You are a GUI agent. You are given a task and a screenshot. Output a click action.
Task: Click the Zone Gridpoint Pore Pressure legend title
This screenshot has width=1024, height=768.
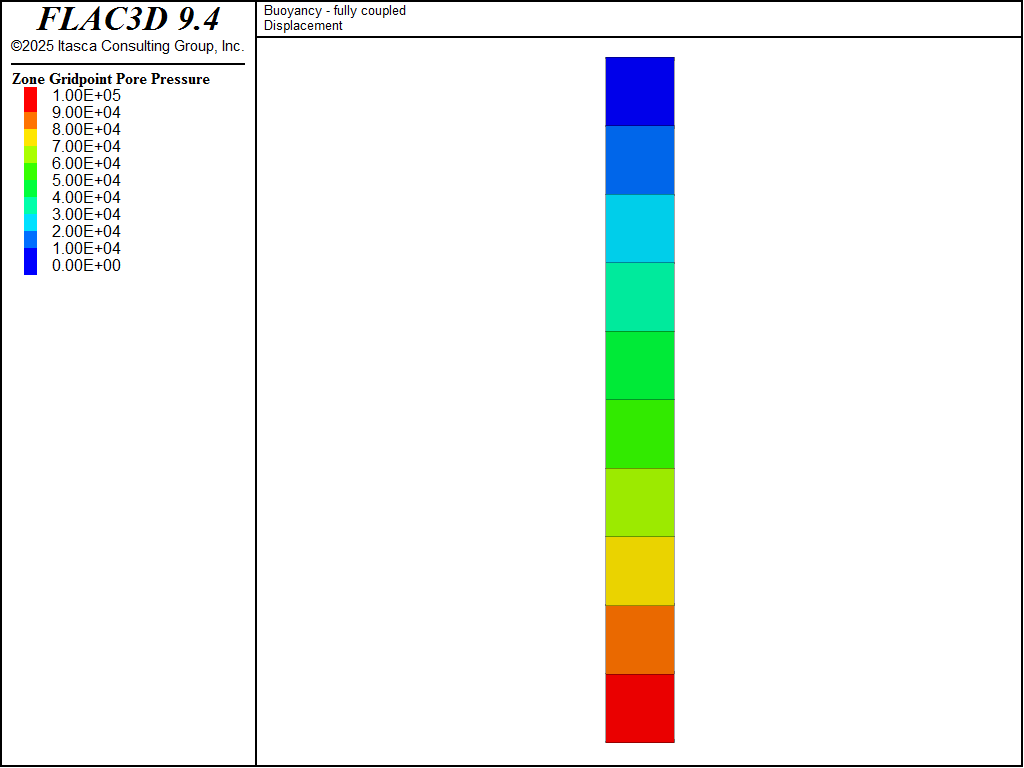(111, 79)
